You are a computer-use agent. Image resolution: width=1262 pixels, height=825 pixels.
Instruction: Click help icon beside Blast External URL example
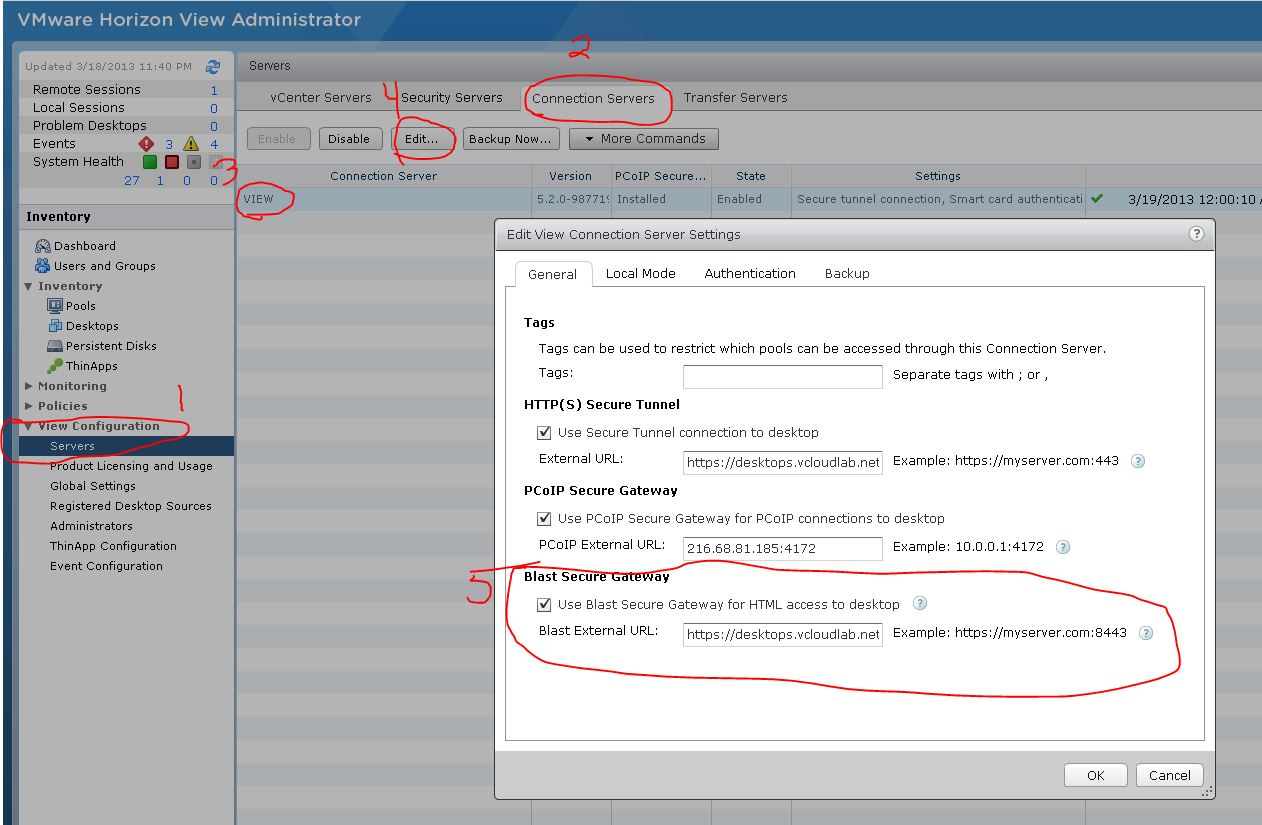point(1146,633)
